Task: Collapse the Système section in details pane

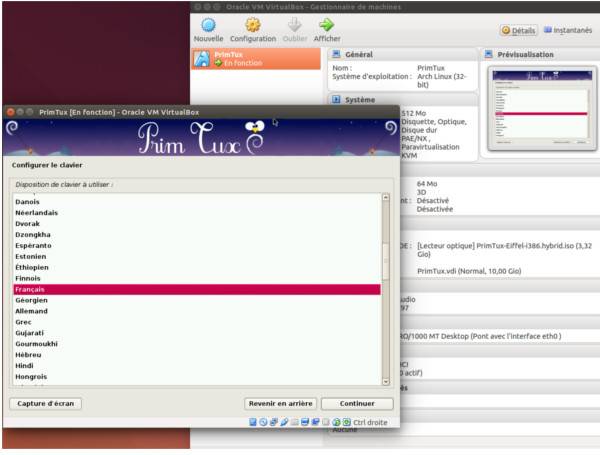Action: pyautogui.click(x=336, y=99)
